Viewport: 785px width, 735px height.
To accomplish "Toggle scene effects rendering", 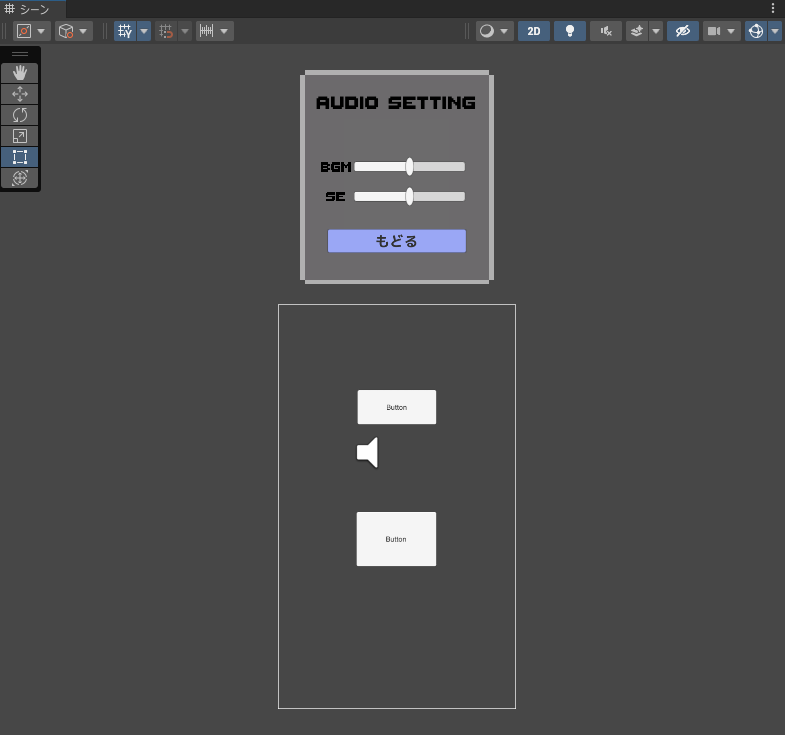I will 637,31.
